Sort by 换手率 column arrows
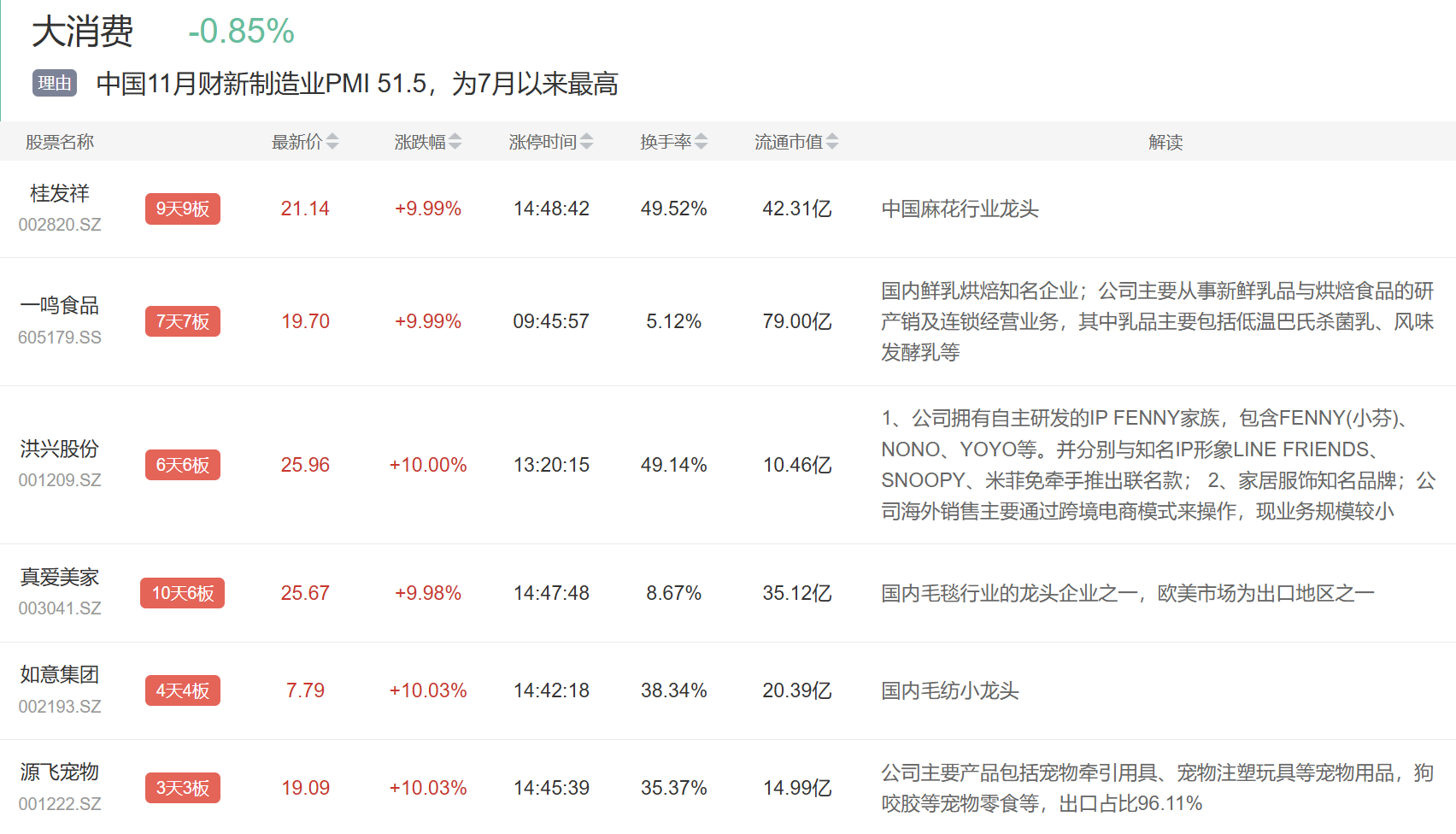Viewport: 1456px width, 834px height. pyautogui.click(x=702, y=142)
